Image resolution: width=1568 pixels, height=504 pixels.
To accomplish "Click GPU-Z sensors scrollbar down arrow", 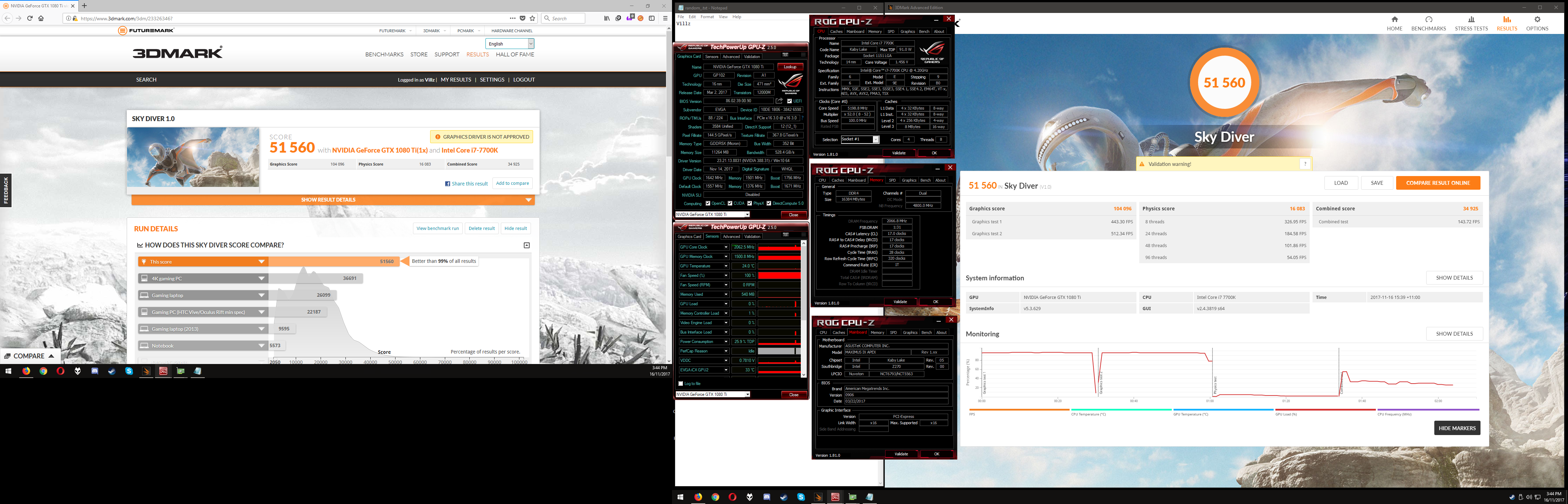I will pyautogui.click(x=804, y=375).
